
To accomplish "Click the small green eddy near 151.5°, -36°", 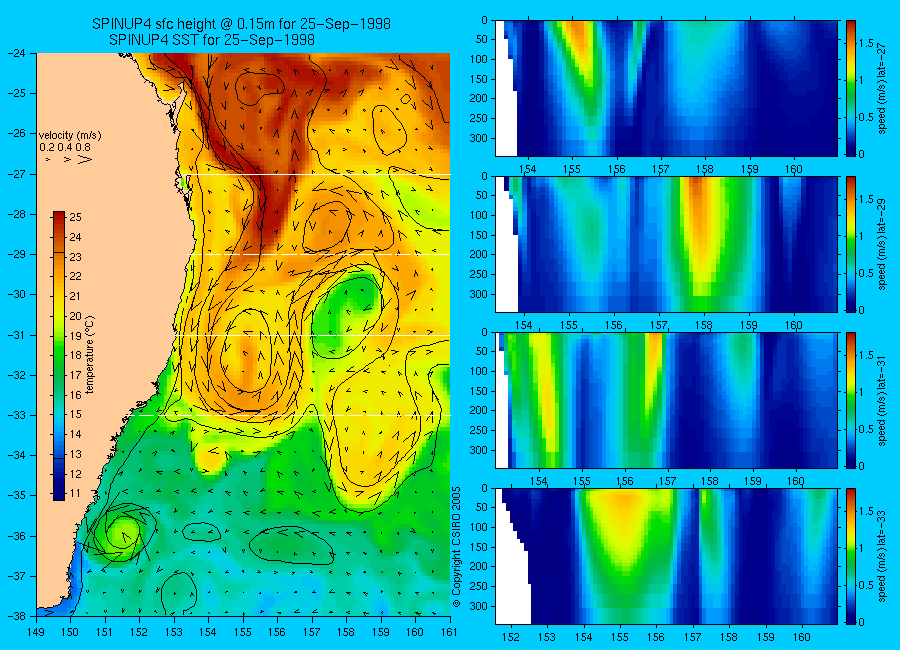I will click(x=122, y=532).
